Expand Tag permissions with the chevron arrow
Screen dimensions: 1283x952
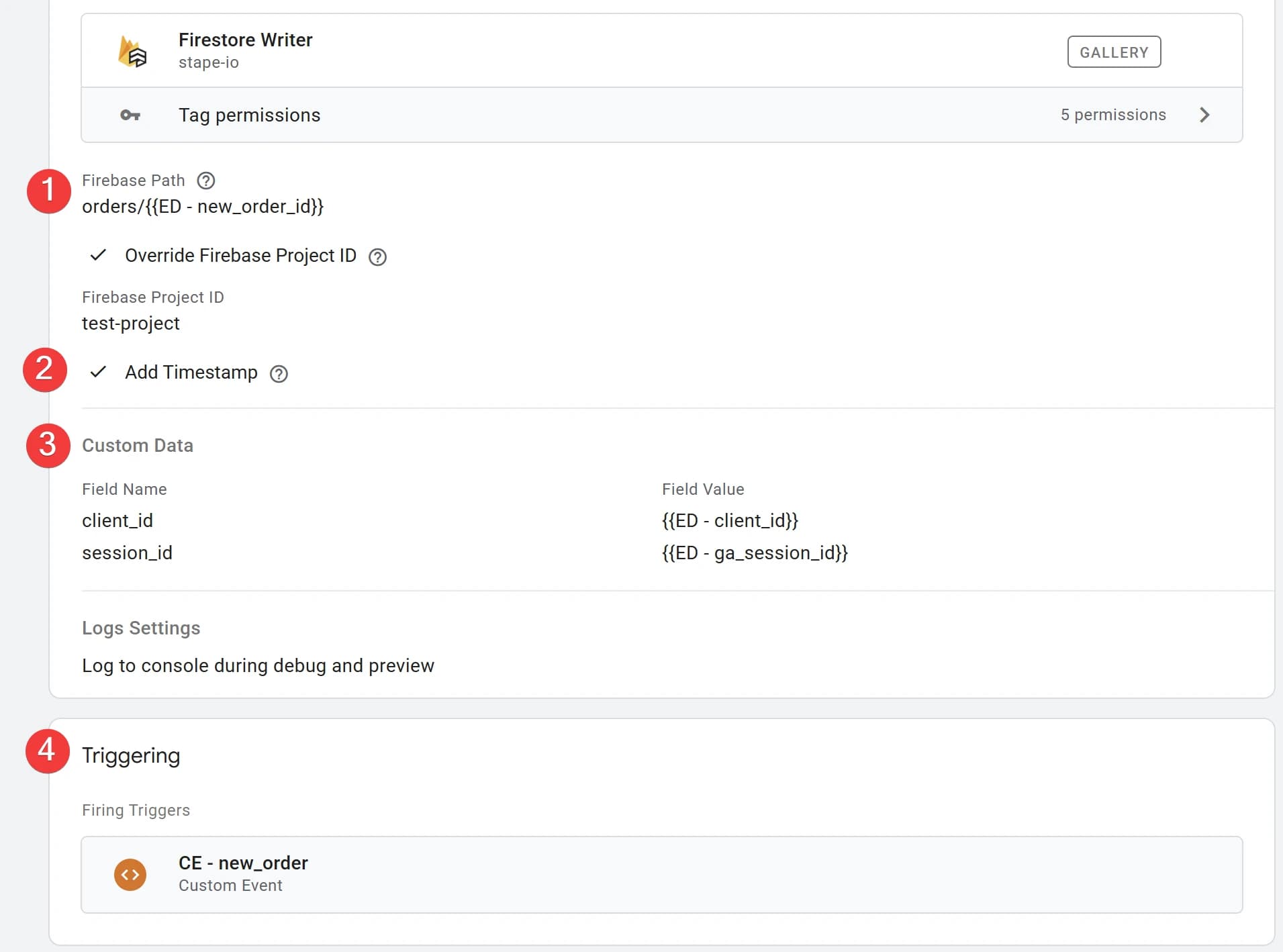1204,115
